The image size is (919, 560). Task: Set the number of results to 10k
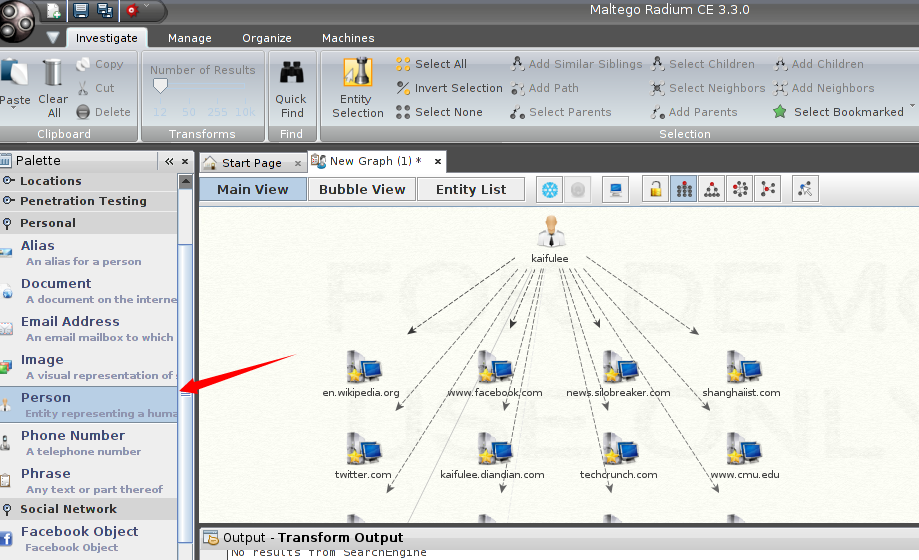click(x=245, y=111)
